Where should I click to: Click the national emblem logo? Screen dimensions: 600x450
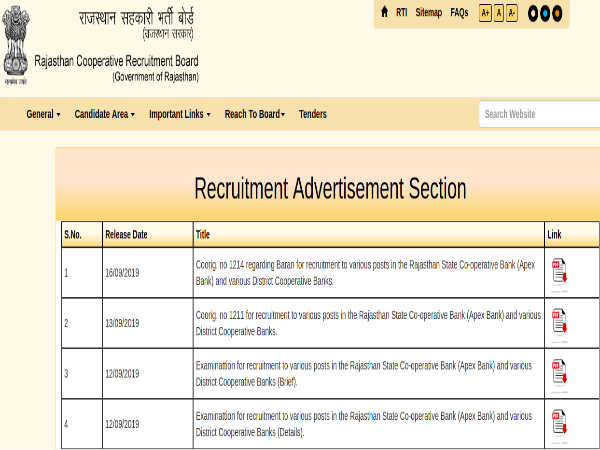16,42
